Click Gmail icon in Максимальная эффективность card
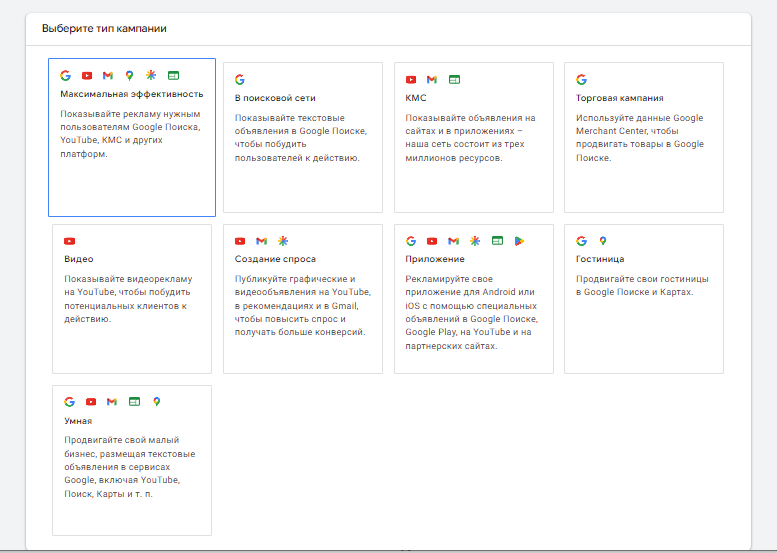This screenshot has width=777, height=553. (x=108, y=75)
